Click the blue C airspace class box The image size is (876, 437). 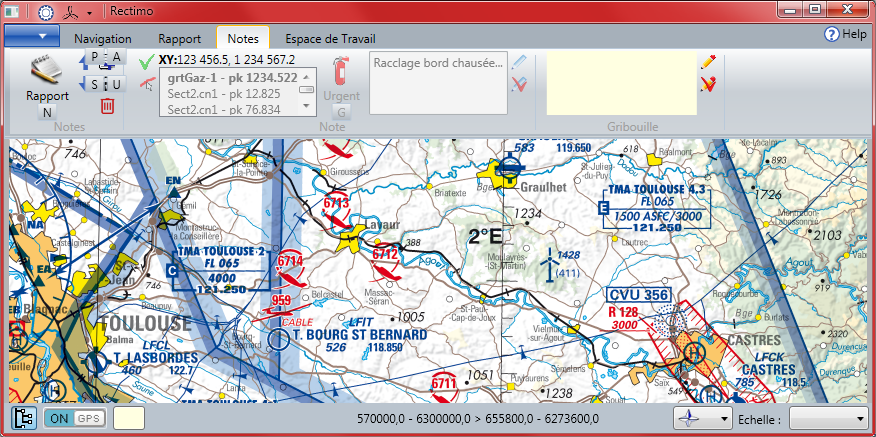click(173, 271)
